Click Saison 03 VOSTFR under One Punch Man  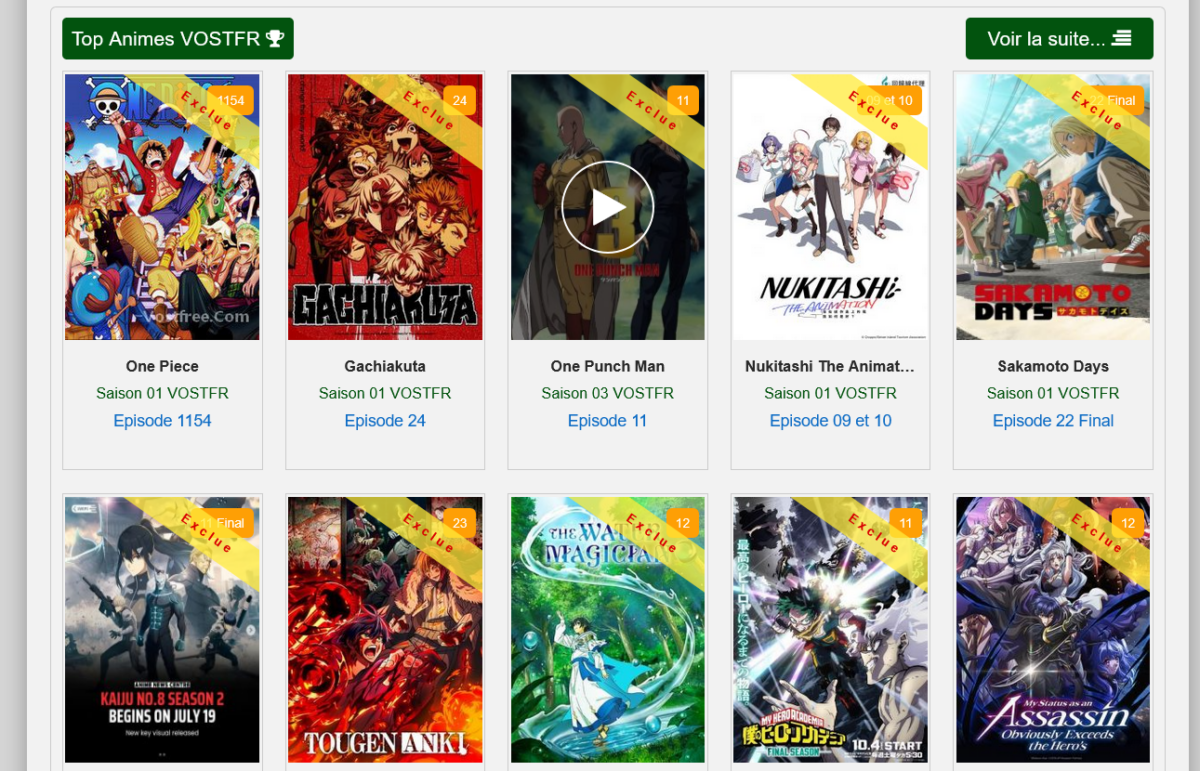point(607,393)
